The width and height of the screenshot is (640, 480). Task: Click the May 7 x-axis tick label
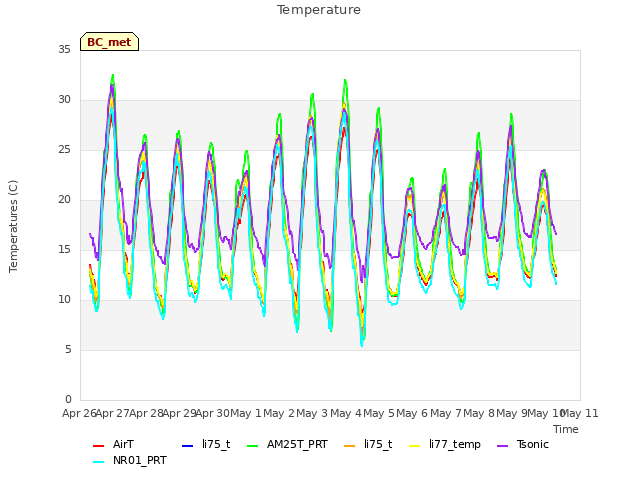446,413
